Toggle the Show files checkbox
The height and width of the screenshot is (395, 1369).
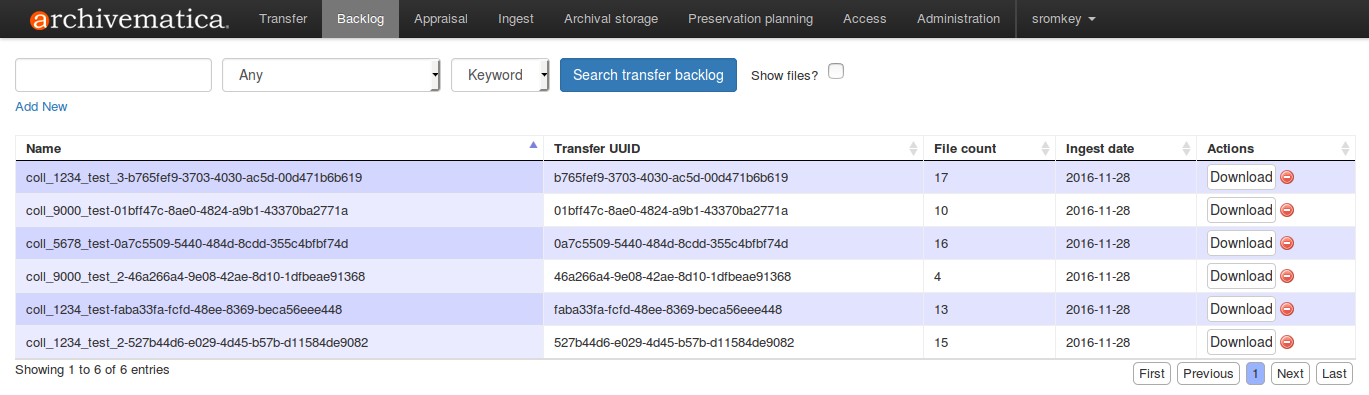pos(836,71)
